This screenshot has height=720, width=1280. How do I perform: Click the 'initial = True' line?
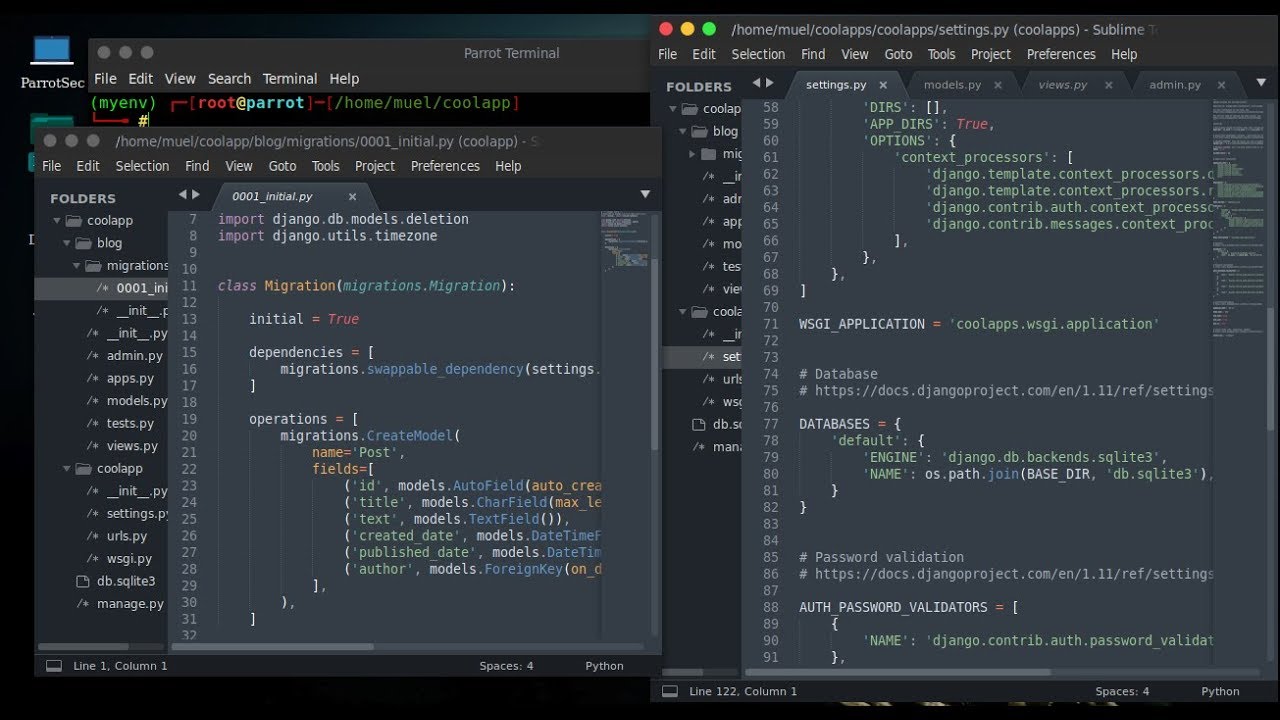click(304, 319)
